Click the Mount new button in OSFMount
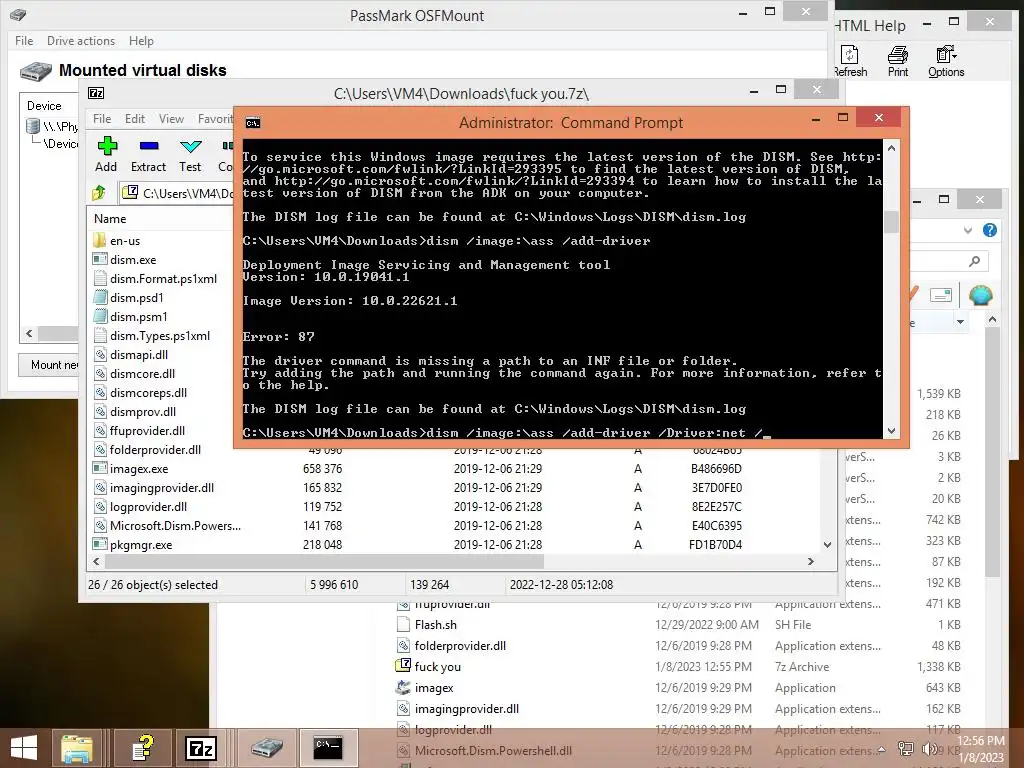Screen dimensions: 1024x768 48,364
